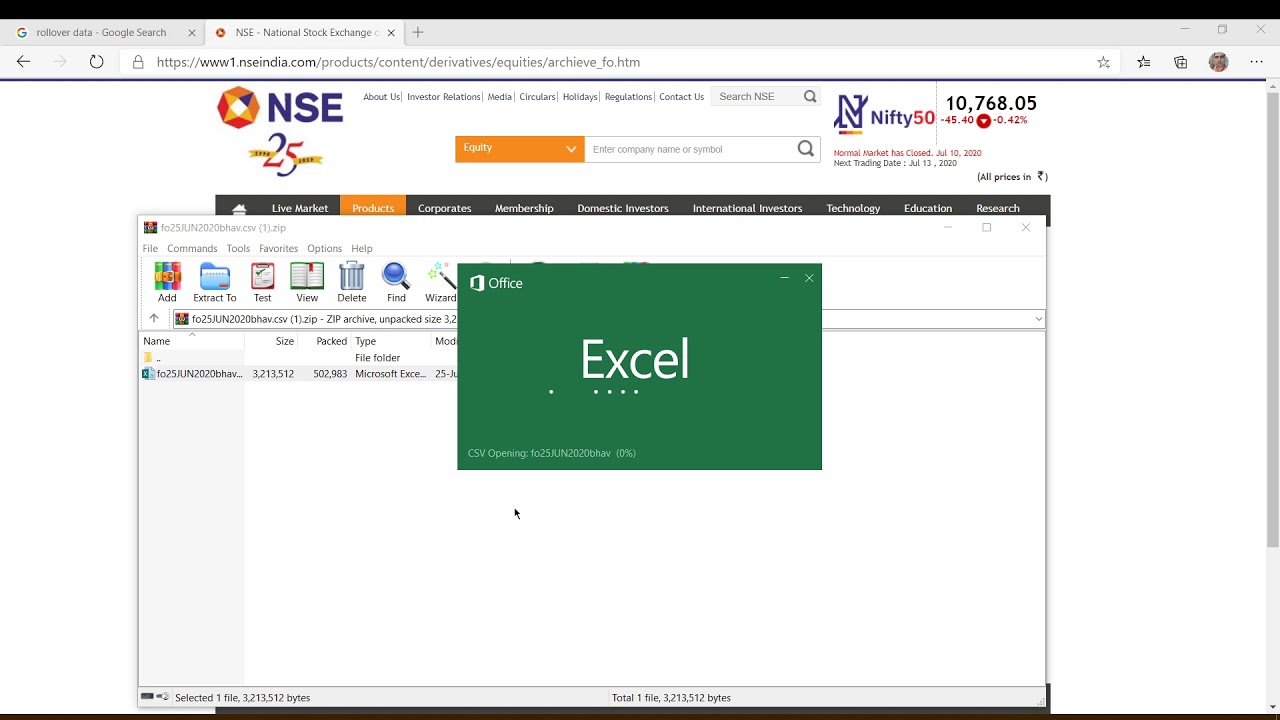1280x720 pixels.
Task: Open WinRAR Options menu
Action: coord(324,248)
